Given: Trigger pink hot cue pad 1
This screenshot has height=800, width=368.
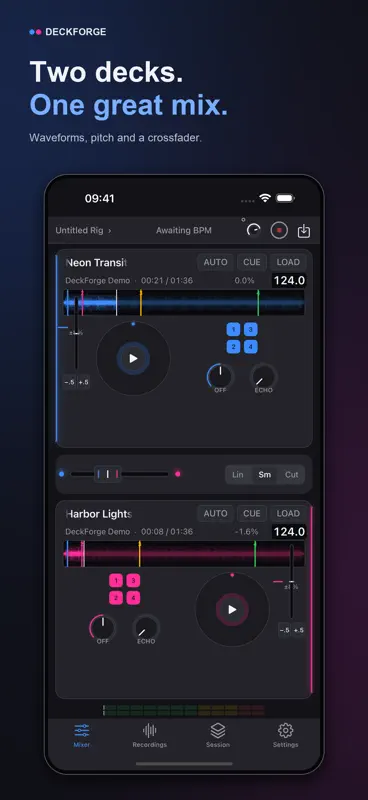Looking at the screenshot, I should click(x=116, y=581).
